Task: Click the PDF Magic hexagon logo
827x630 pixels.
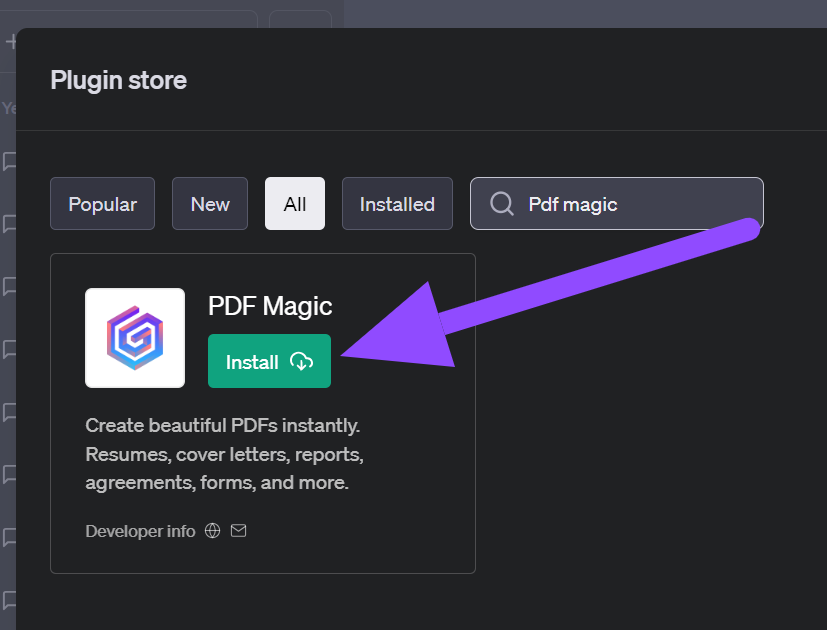Action: click(135, 338)
